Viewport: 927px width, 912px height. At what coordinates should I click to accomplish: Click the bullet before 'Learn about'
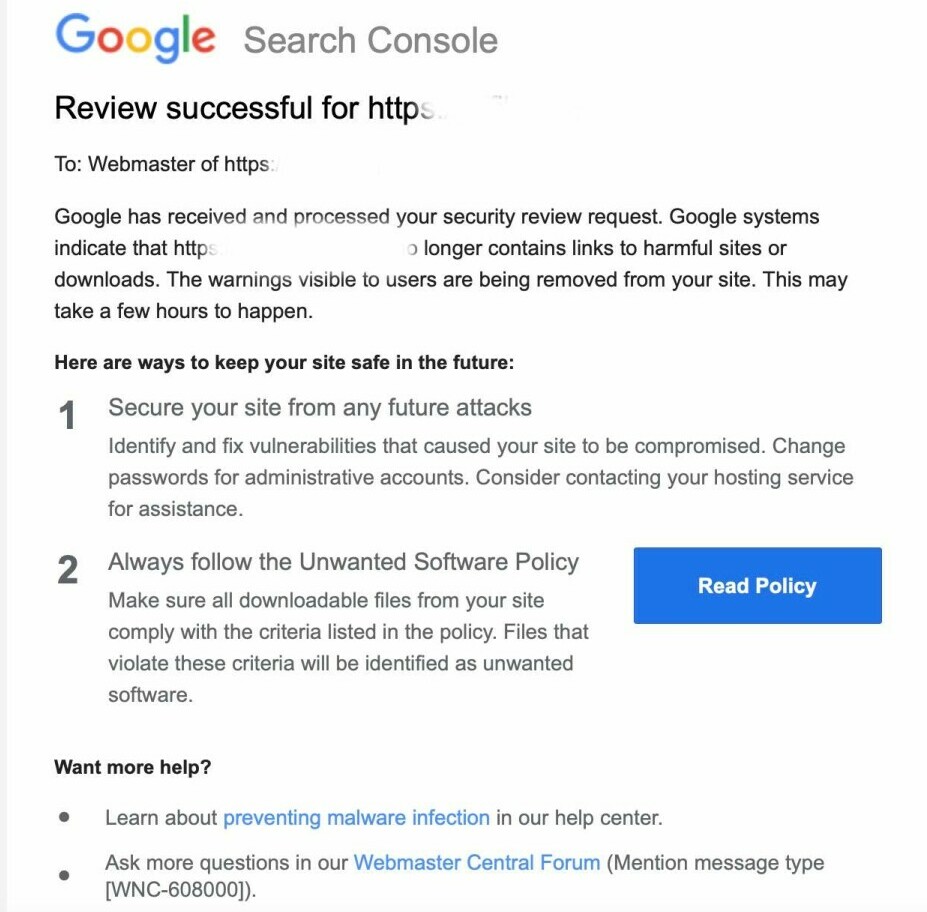pyautogui.click(x=65, y=817)
